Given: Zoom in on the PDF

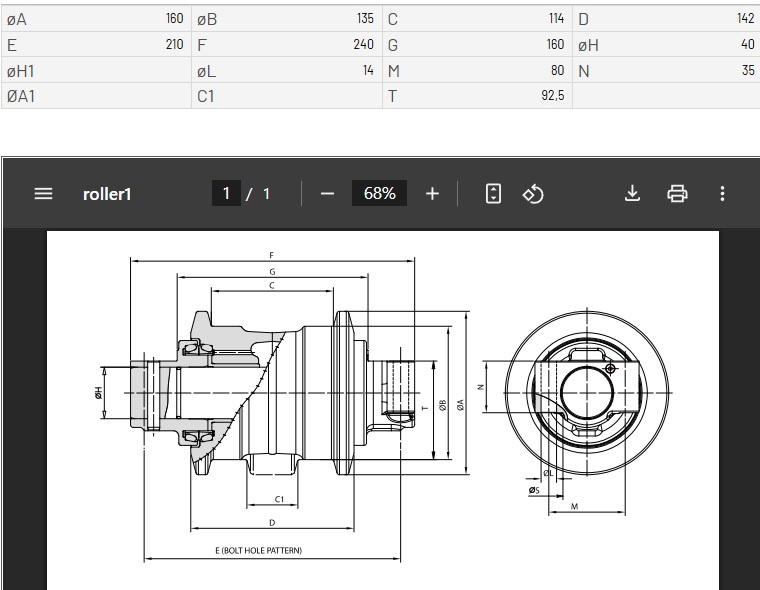Looking at the screenshot, I should tap(432, 194).
